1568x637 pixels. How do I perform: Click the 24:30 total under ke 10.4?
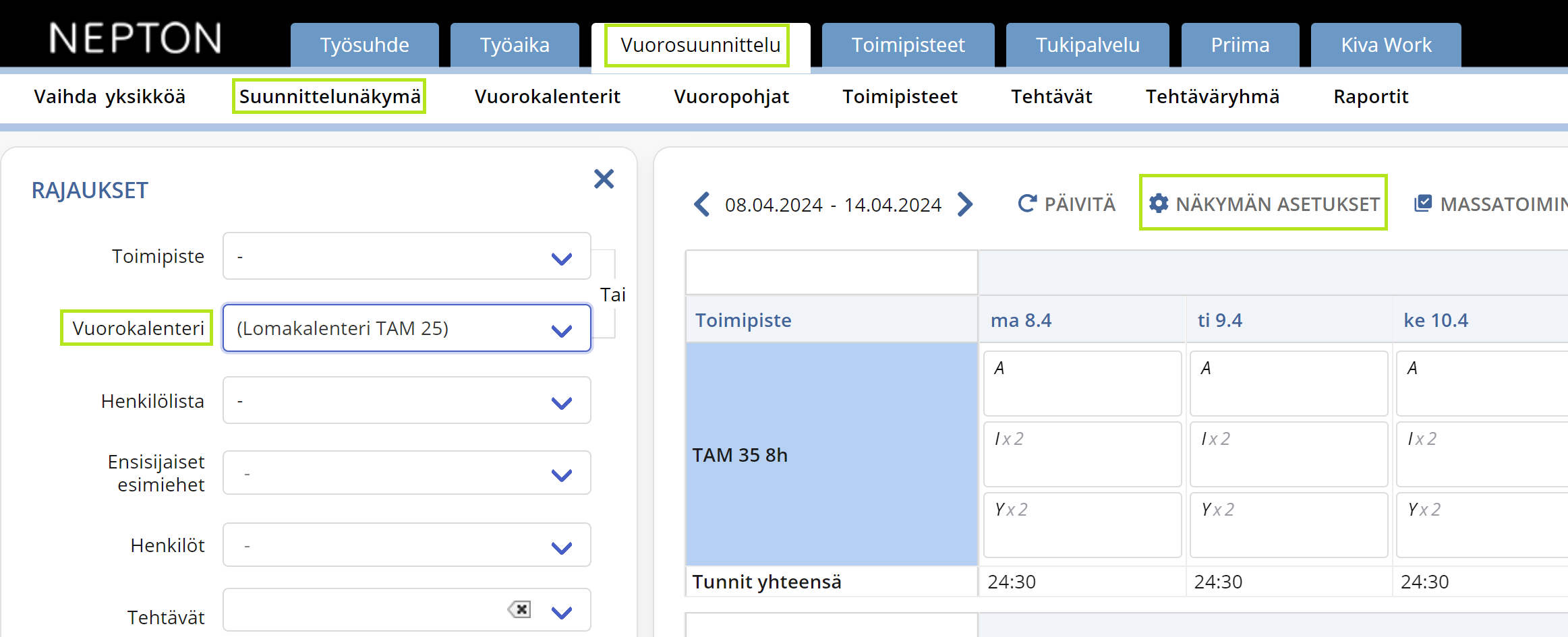1424,582
